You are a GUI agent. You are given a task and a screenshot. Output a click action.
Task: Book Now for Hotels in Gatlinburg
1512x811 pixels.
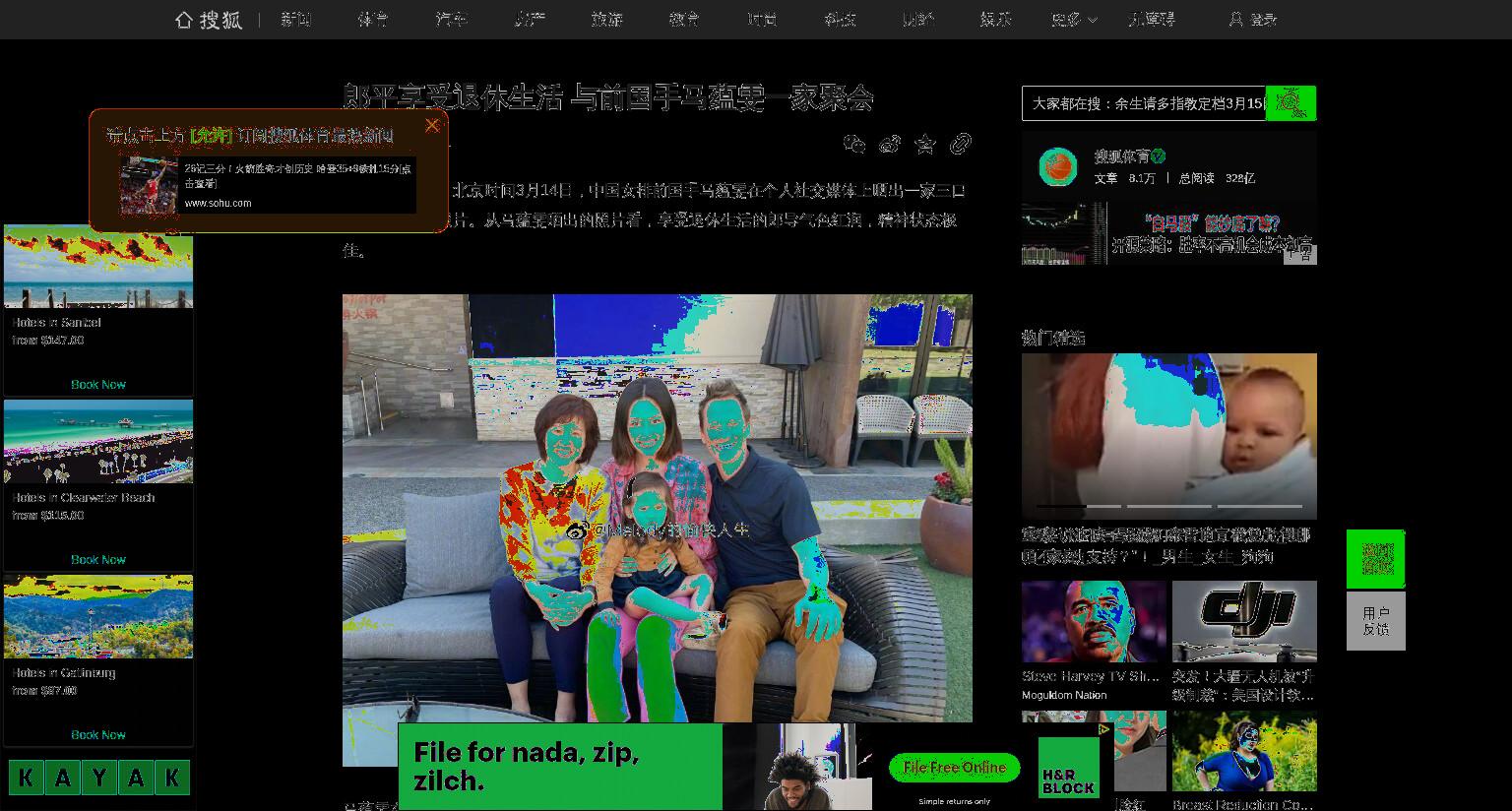pos(98,735)
